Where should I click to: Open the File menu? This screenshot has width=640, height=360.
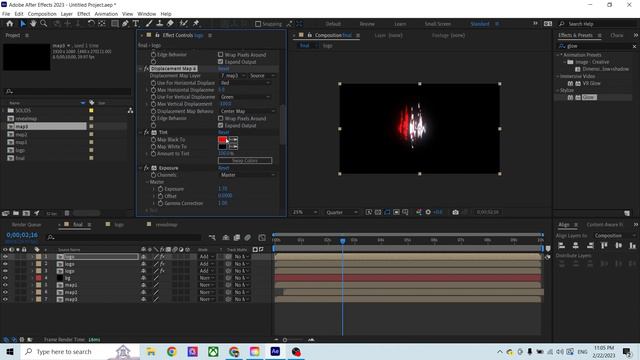[x=6, y=14]
